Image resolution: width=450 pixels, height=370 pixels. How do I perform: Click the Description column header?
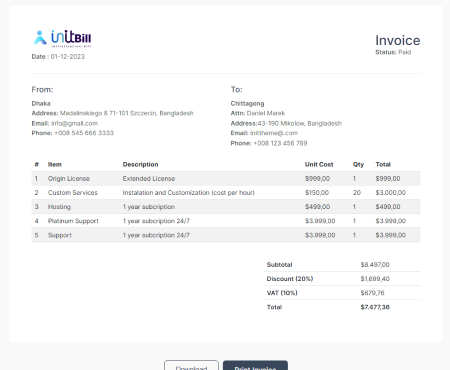point(140,164)
